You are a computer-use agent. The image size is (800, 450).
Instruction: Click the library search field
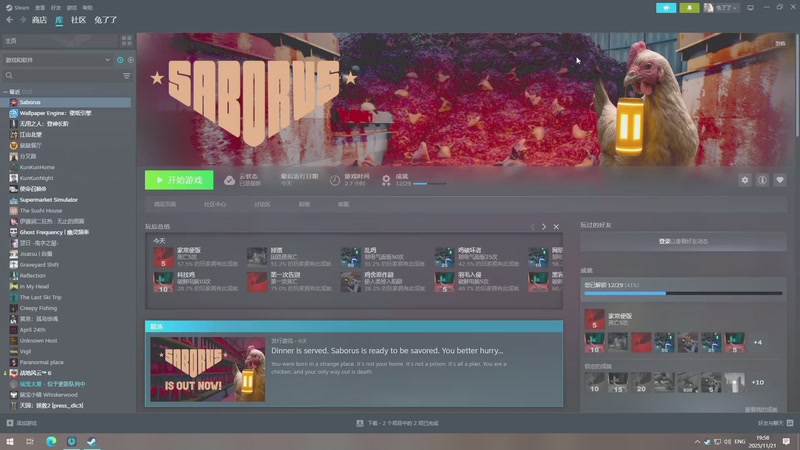pos(61,76)
